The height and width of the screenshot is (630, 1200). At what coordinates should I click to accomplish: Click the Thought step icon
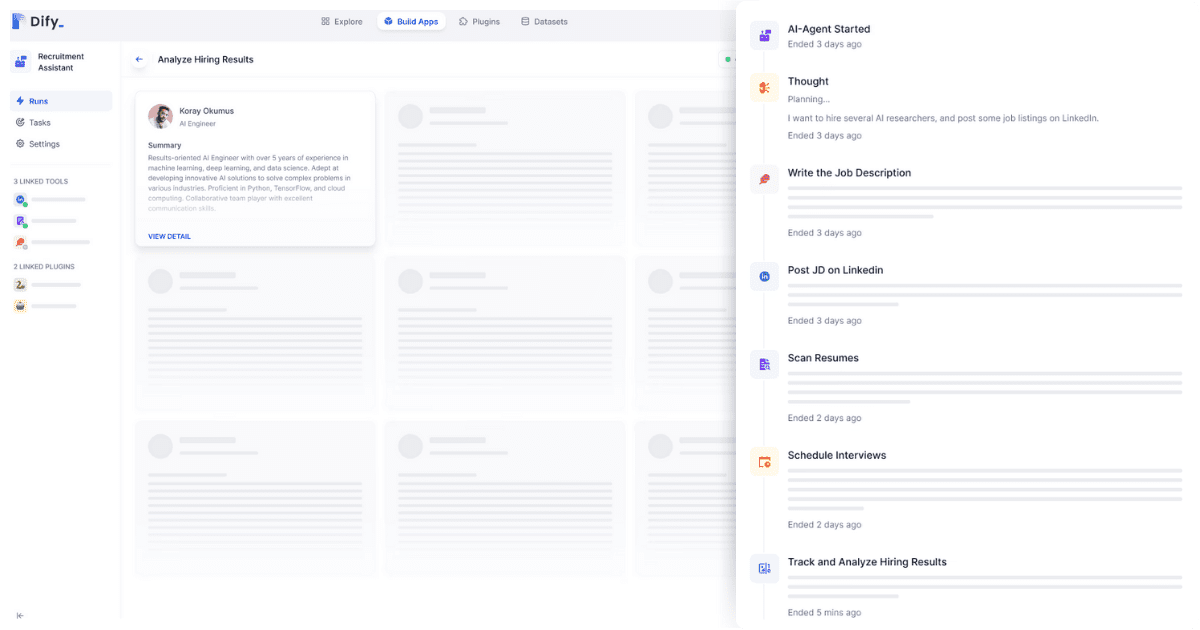click(x=765, y=88)
